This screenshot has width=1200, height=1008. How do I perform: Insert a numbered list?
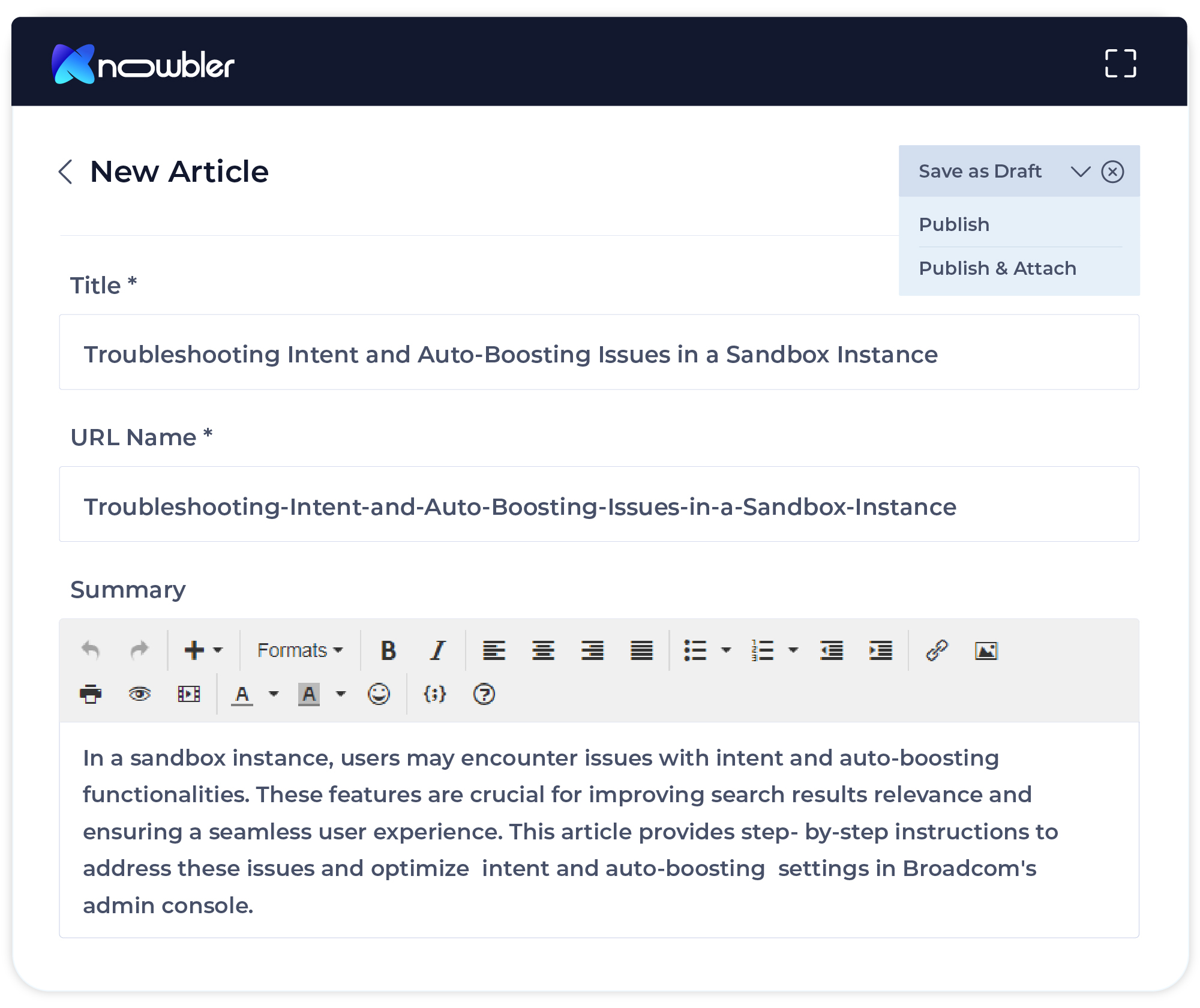pos(762,650)
